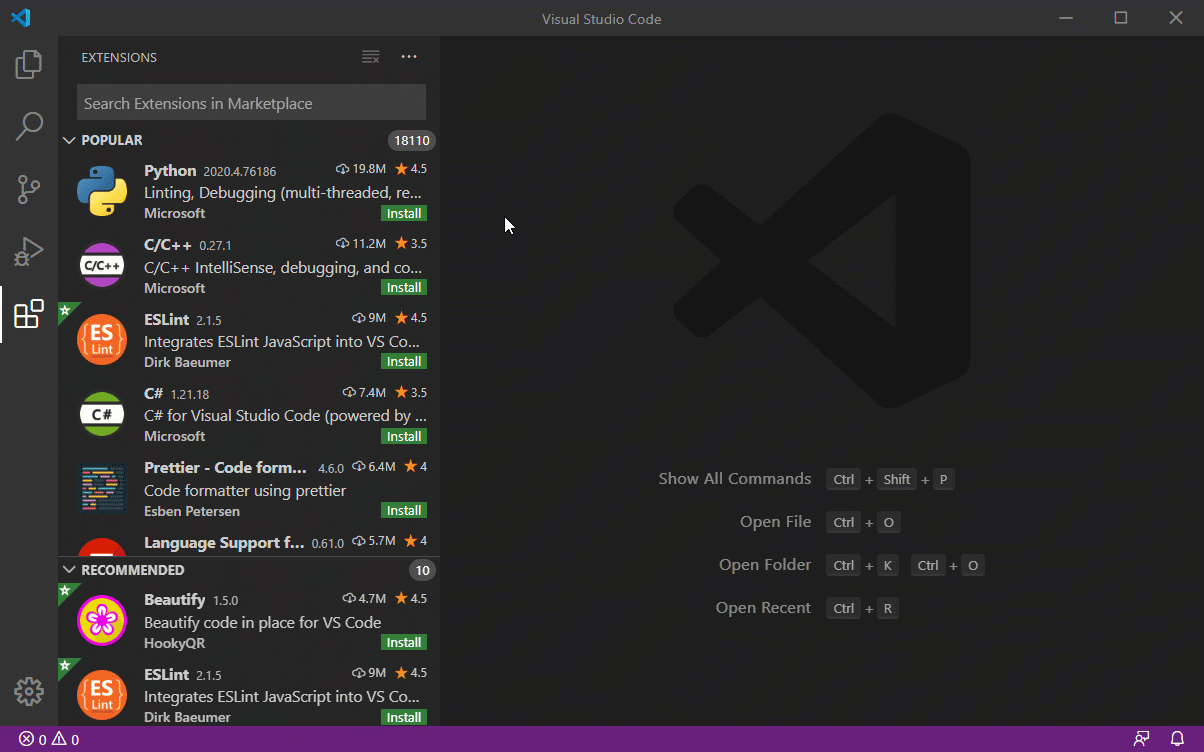Image resolution: width=1204 pixels, height=752 pixels.
Task: Click the errors and warnings status bar item
Action: click(45, 738)
